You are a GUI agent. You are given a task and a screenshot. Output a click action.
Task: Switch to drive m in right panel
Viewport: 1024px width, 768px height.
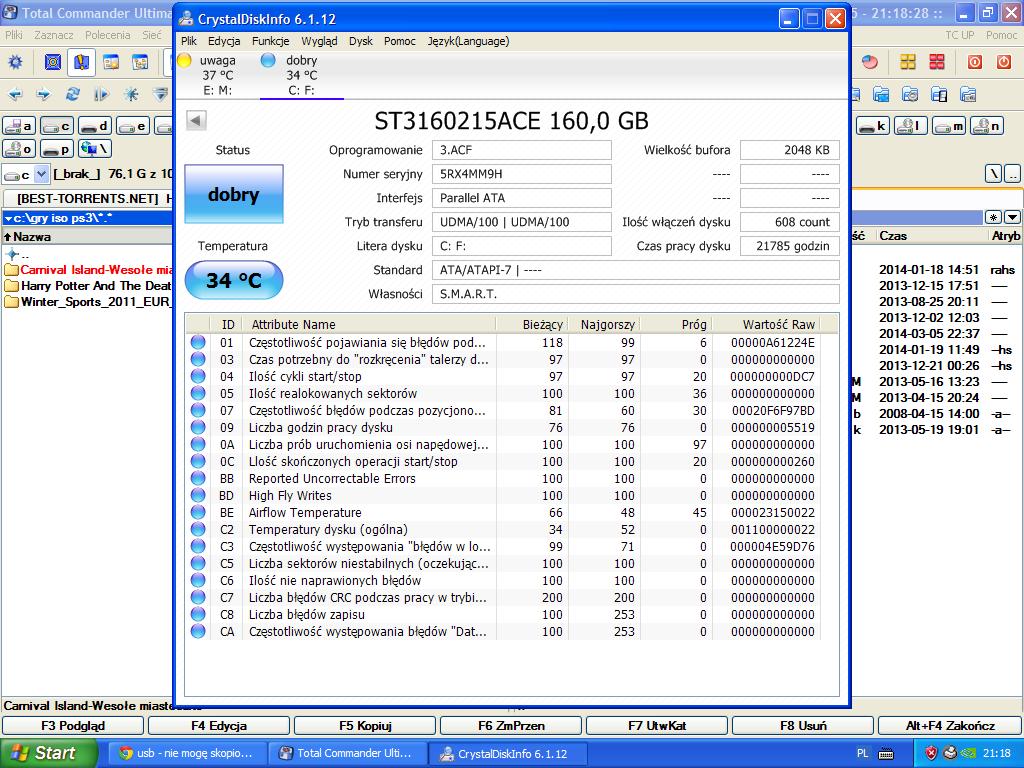pos(948,125)
